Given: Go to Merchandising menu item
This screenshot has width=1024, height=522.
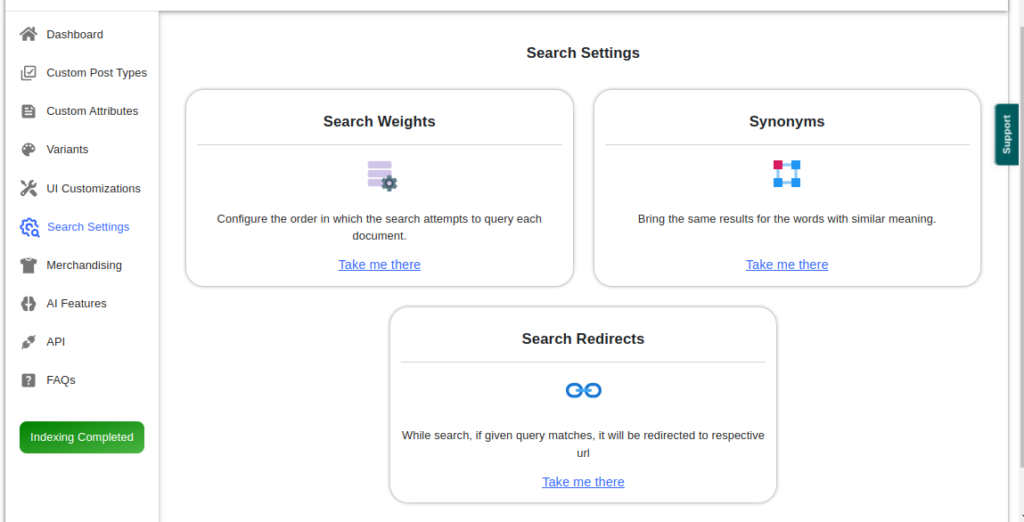Looking at the screenshot, I should pyautogui.click(x=84, y=265).
